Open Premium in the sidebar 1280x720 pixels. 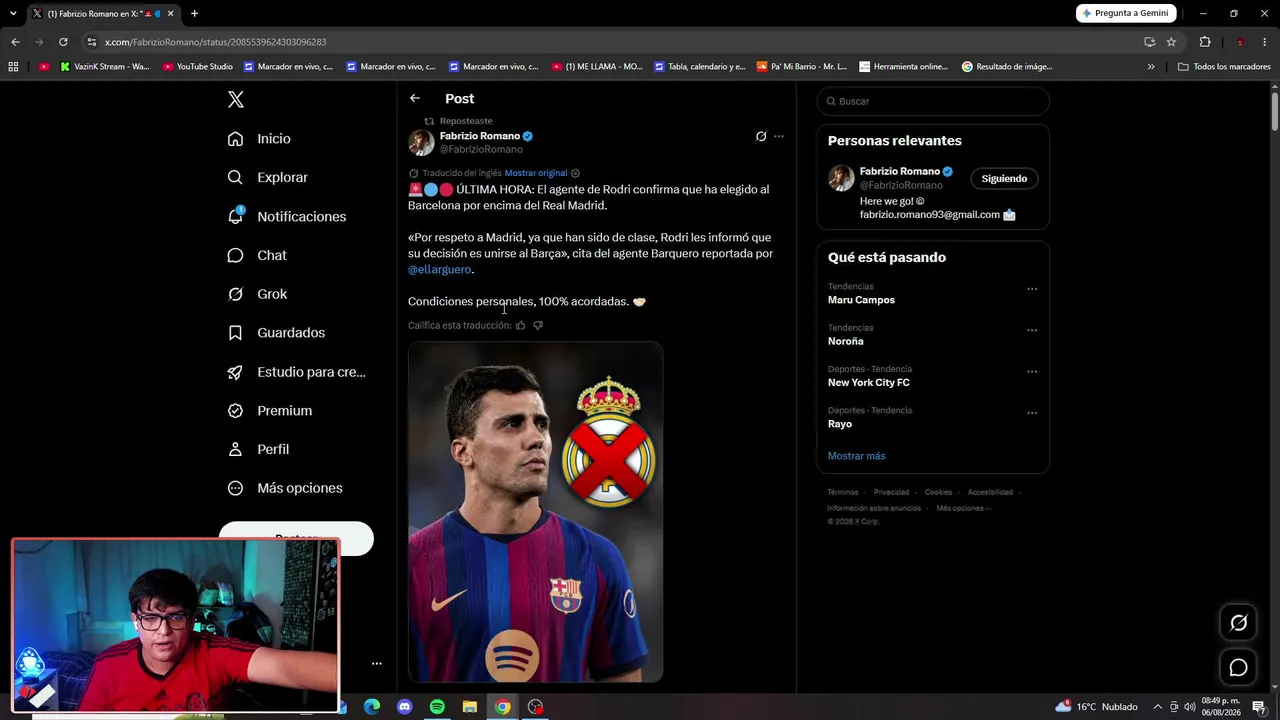269,411
